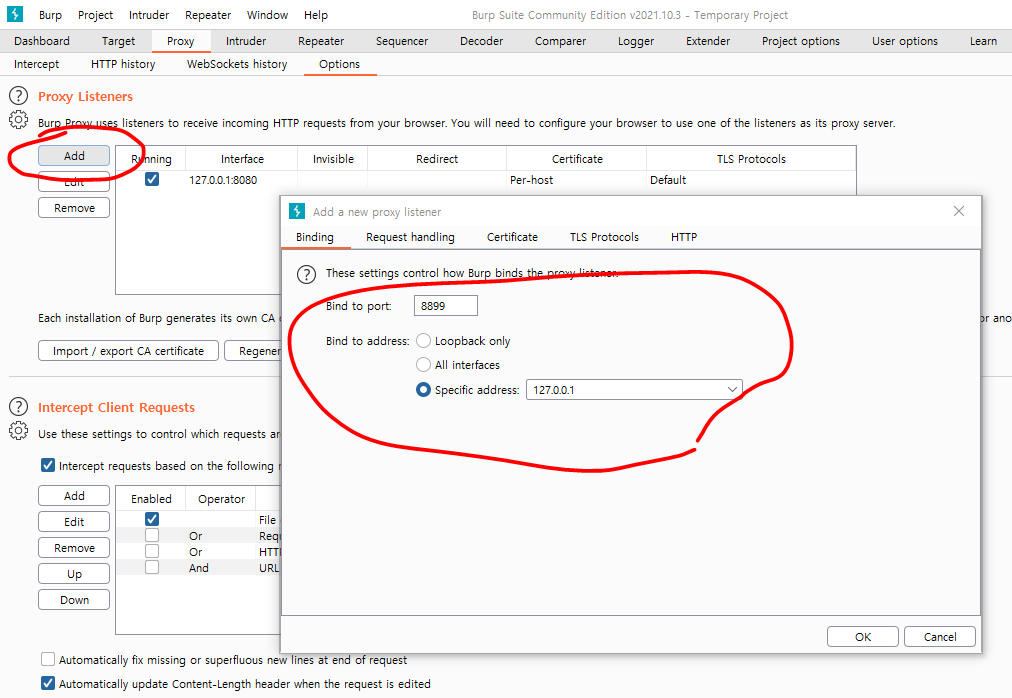Click Interface column header
Viewport: 1012px width, 698px height.
coord(242,159)
